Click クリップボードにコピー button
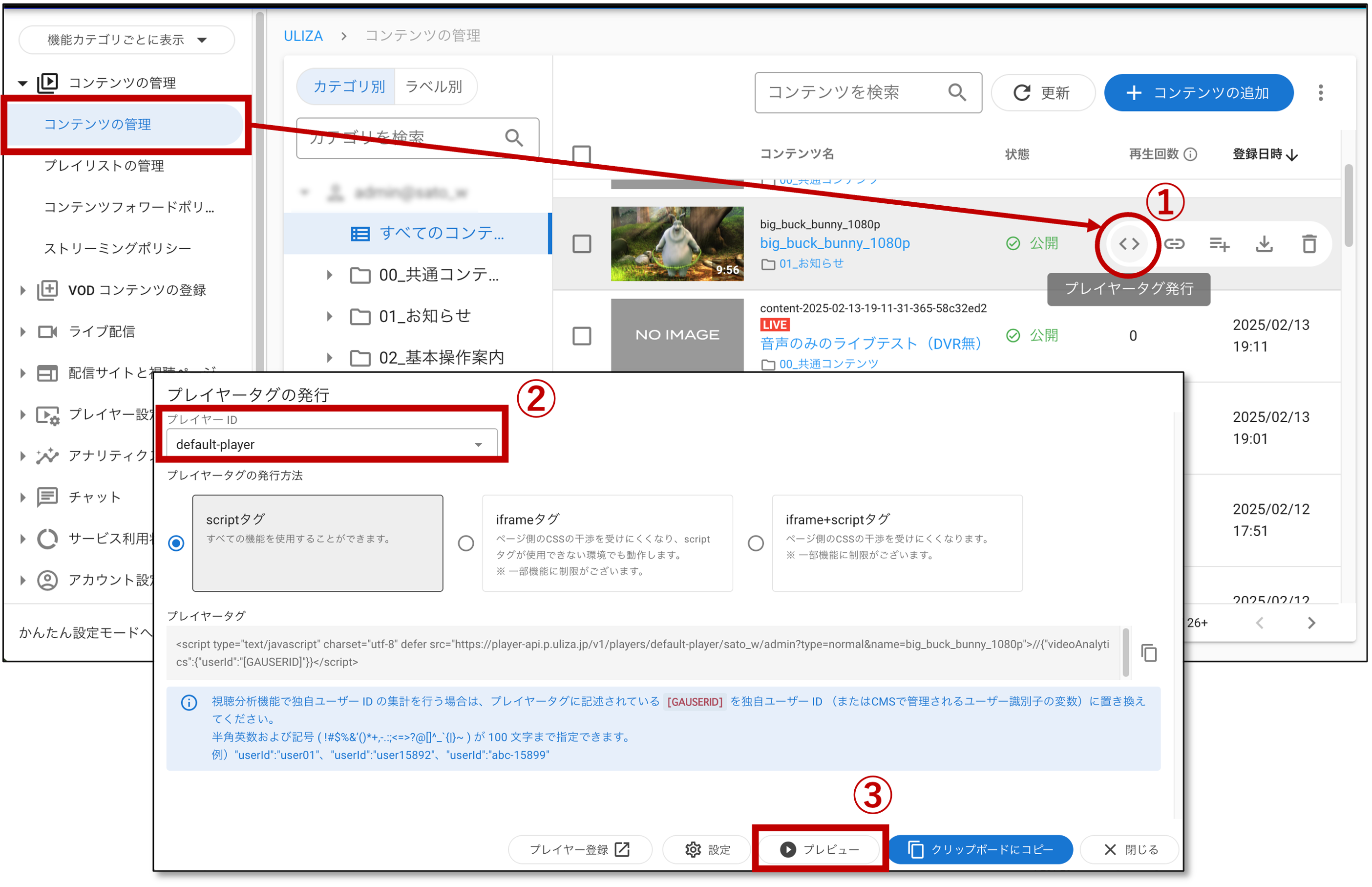Viewport: 1372px width, 887px height. point(980,849)
